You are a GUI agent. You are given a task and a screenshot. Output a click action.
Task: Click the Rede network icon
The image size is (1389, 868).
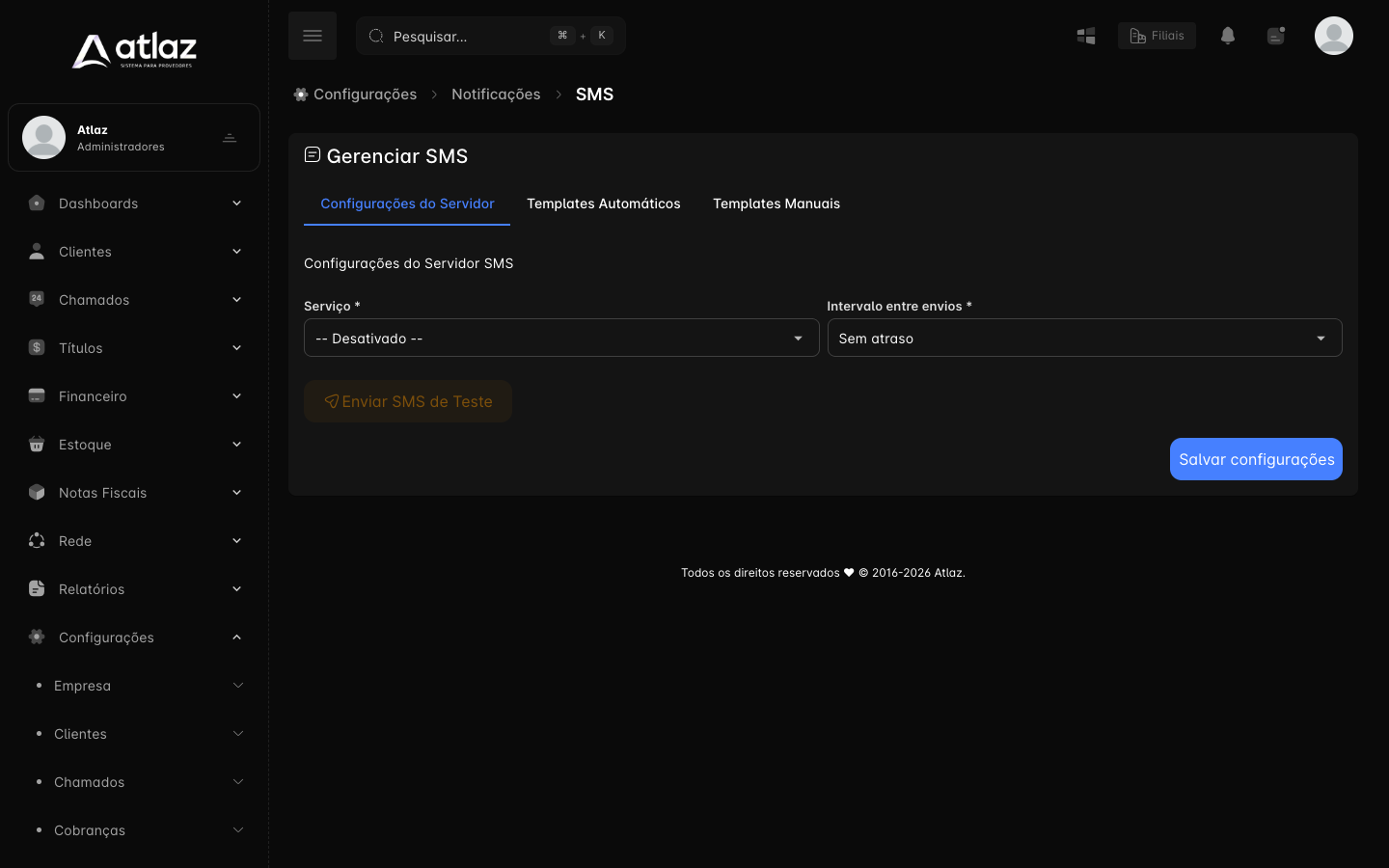pyautogui.click(x=37, y=540)
